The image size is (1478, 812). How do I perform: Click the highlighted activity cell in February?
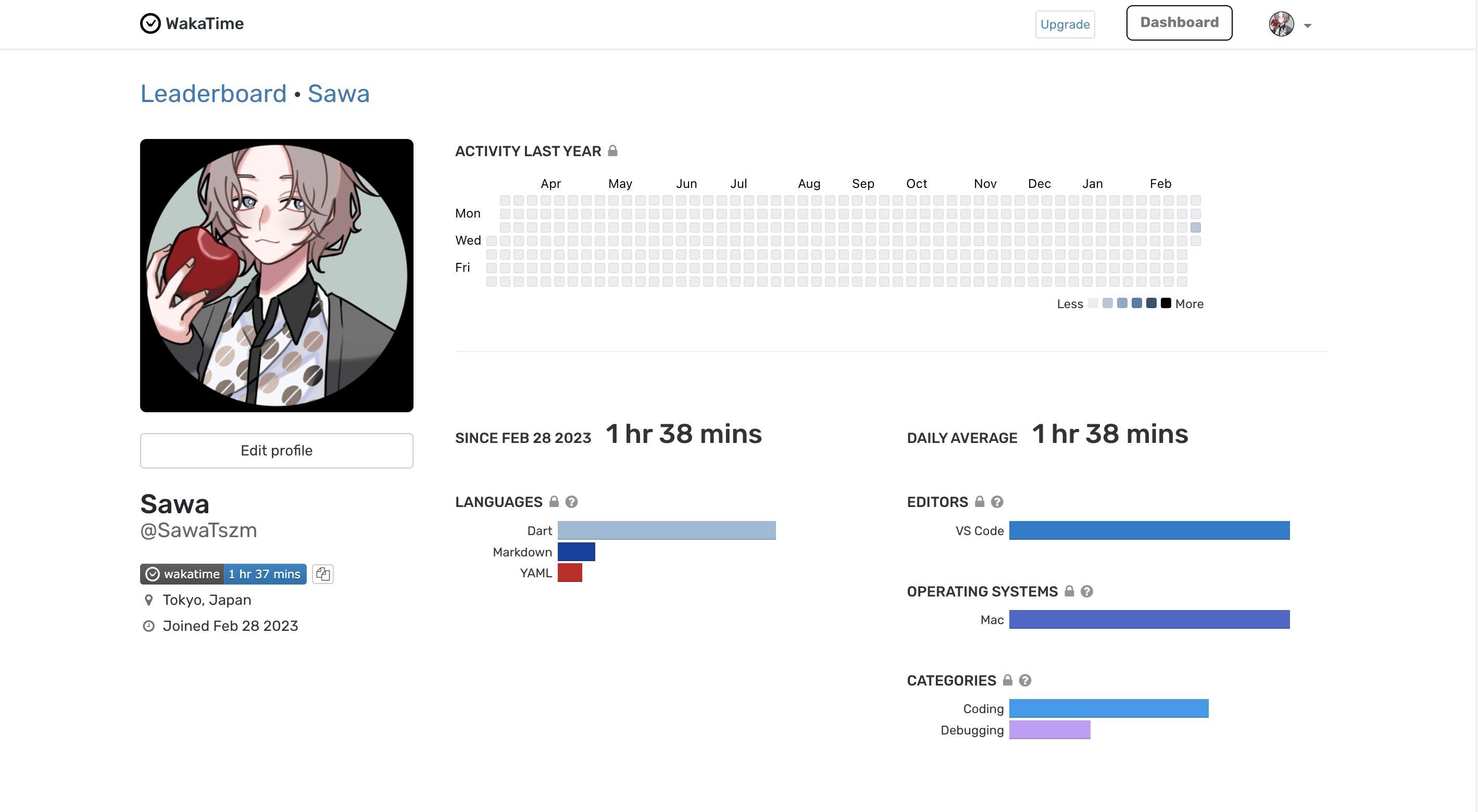(1196, 227)
